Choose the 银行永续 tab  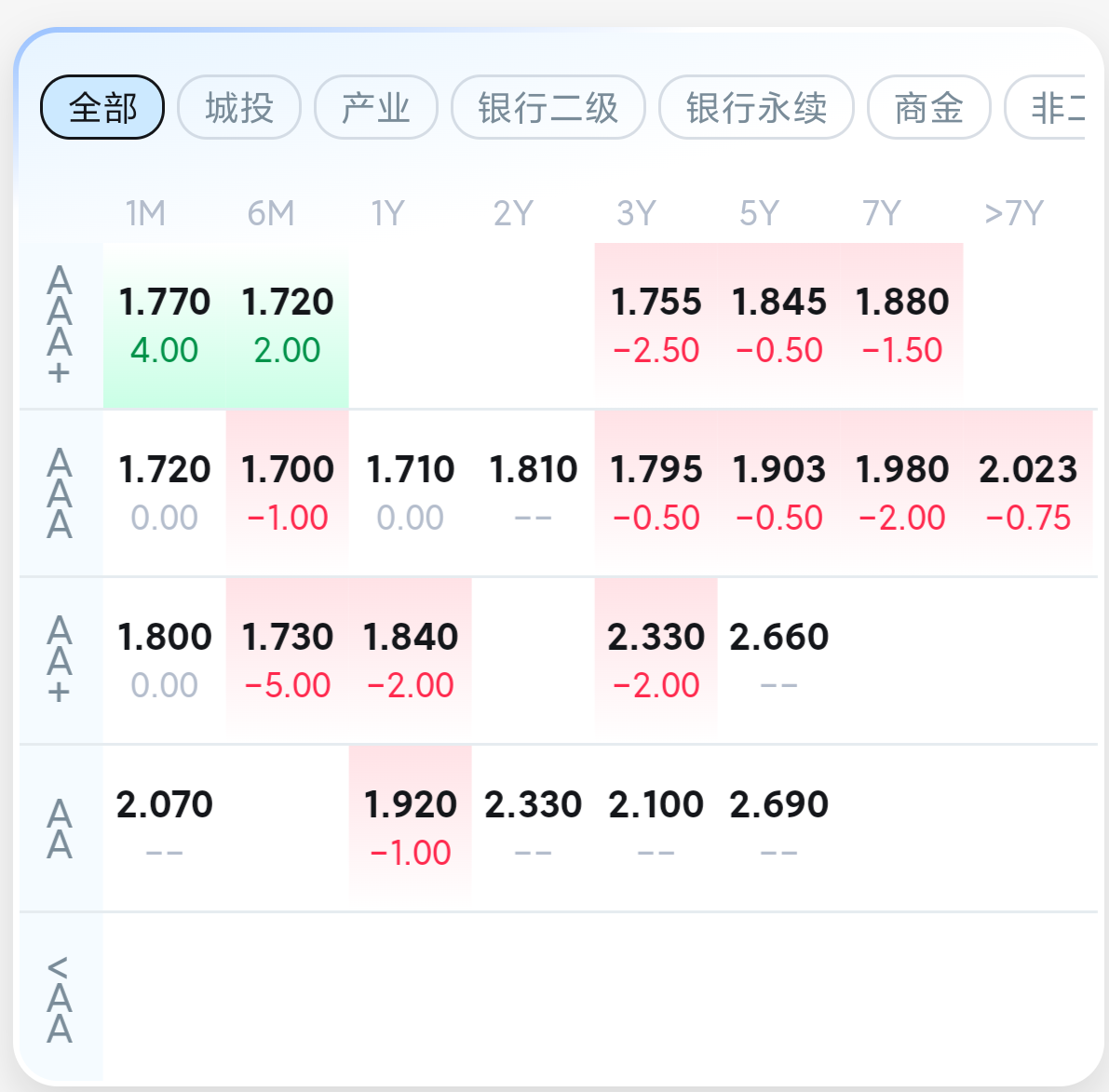coord(756,107)
